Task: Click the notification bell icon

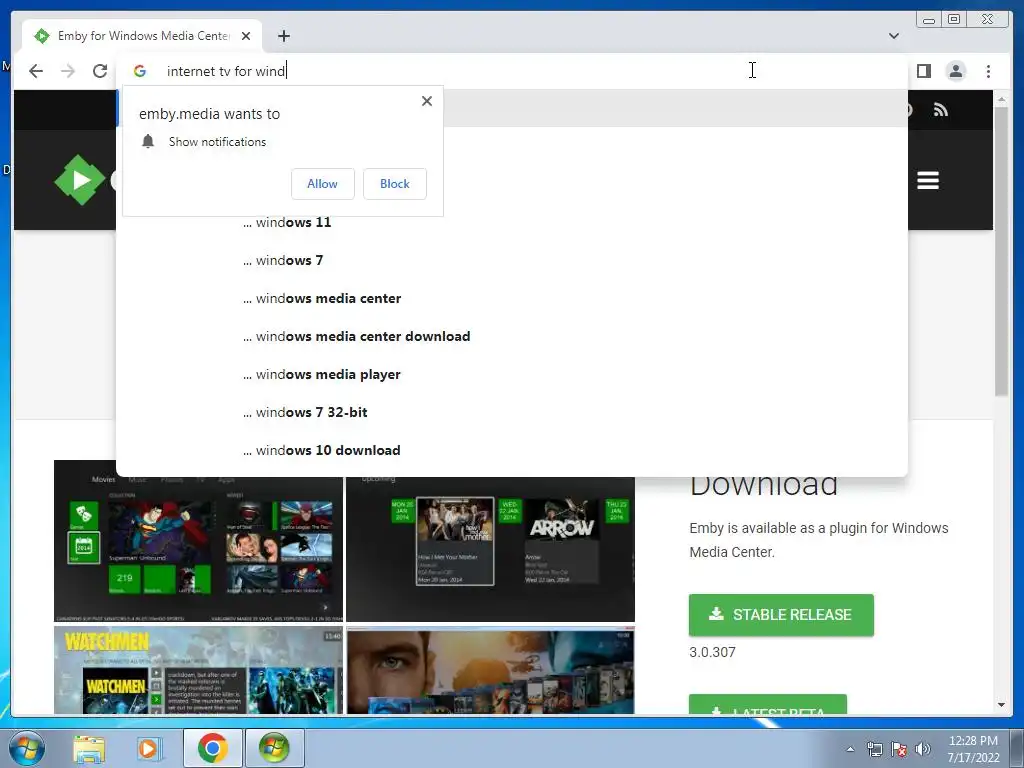Action: pyautogui.click(x=148, y=141)
